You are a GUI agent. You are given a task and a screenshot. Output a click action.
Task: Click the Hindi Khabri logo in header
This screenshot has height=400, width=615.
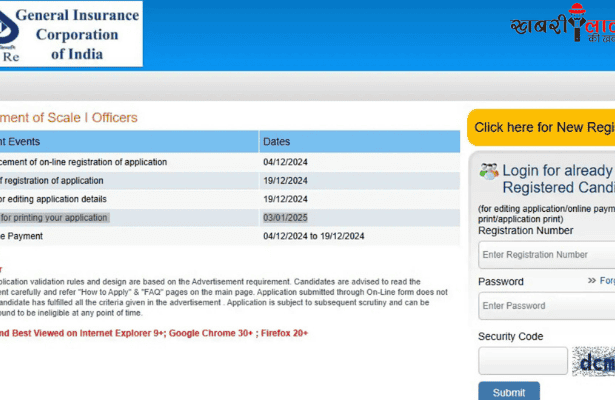562,23
